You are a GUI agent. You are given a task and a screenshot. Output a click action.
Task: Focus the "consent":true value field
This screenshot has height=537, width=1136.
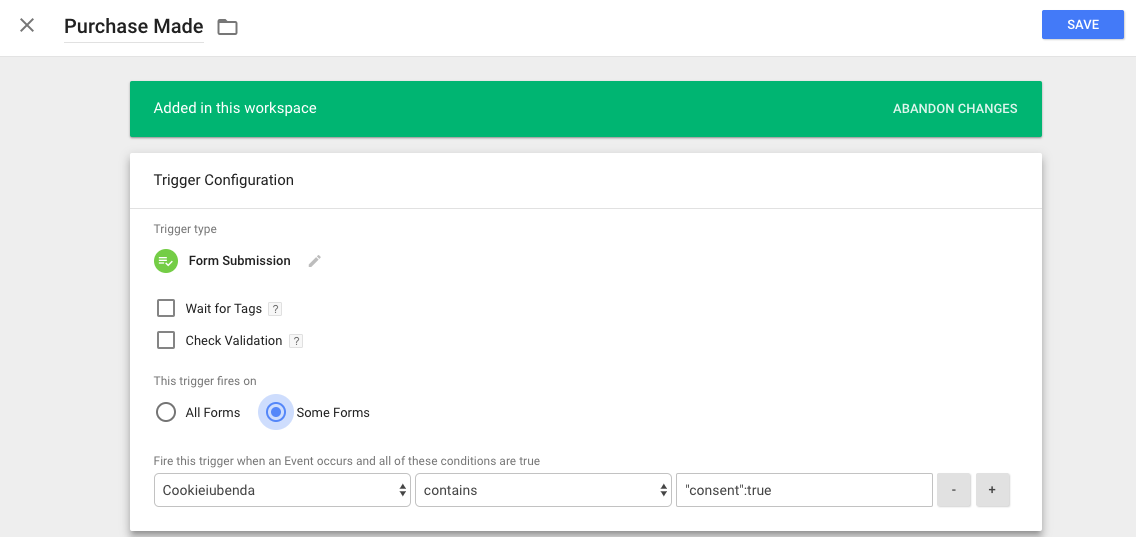[x=804, y=490]
